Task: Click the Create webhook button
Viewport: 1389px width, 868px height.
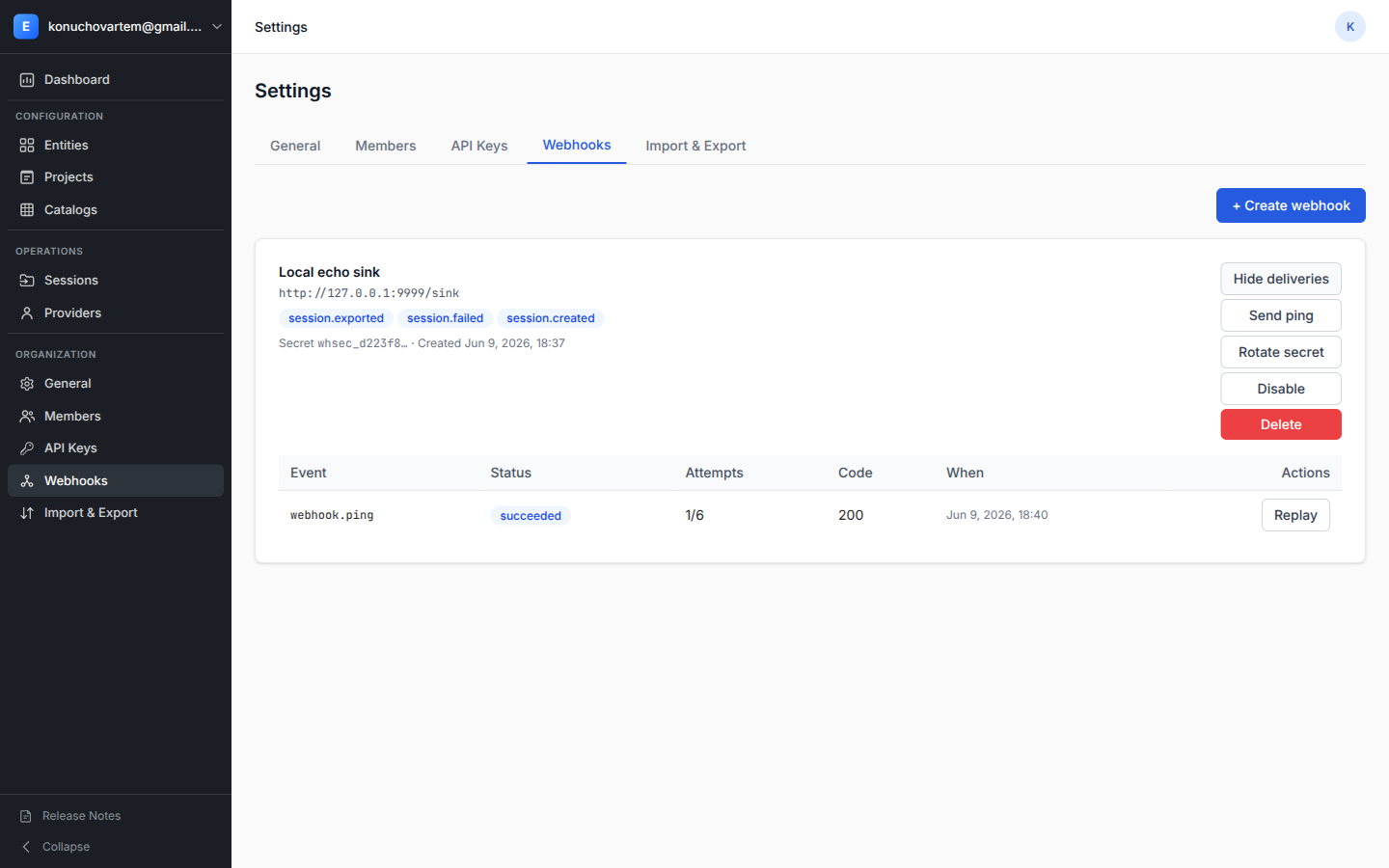Action: click(x=1291, y=205)
